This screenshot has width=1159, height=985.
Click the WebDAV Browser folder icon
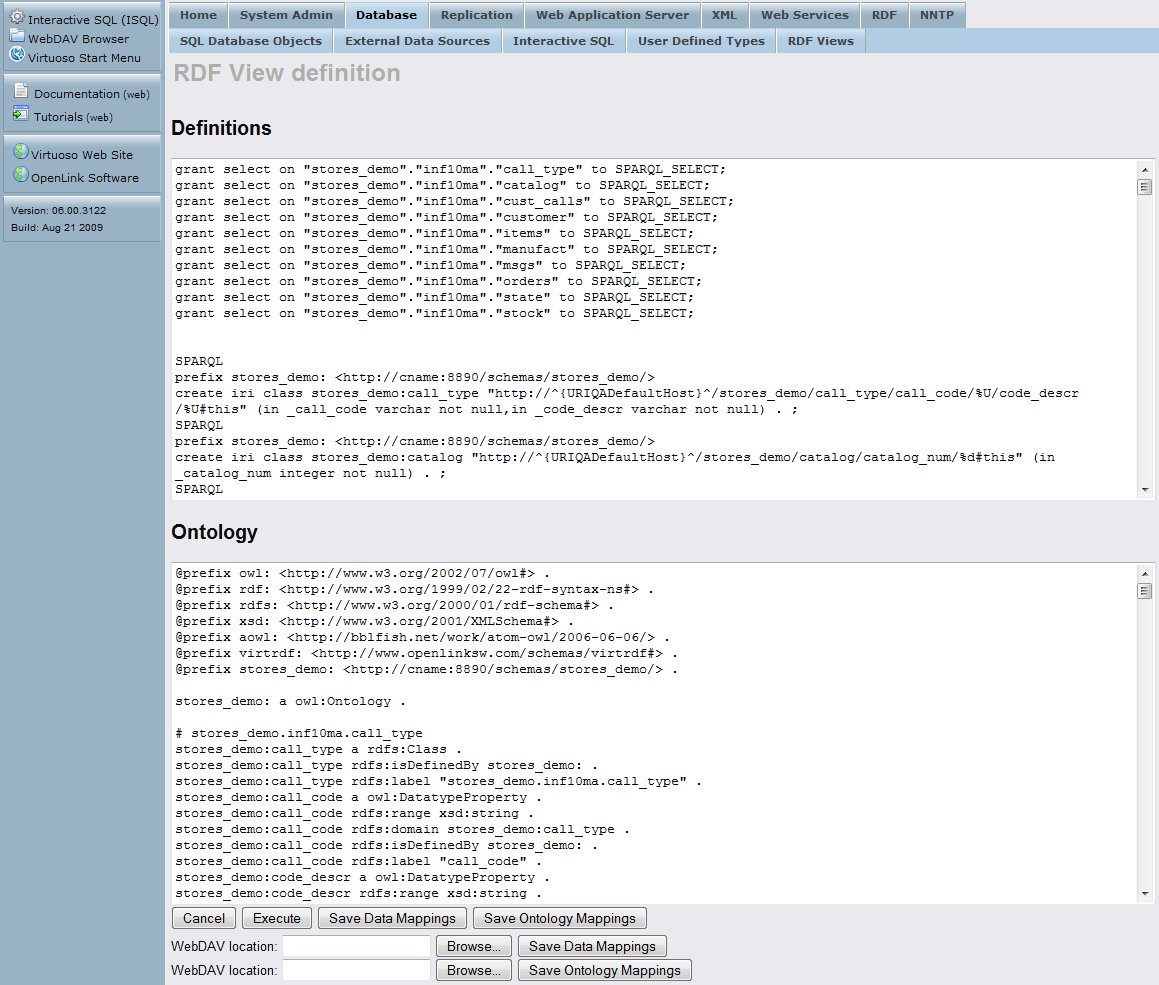pos(17,37)
